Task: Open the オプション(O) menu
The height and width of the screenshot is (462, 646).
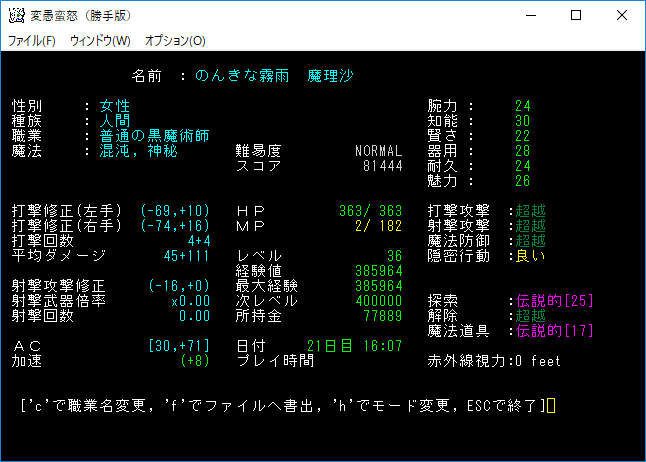Action: coord(175,41)
